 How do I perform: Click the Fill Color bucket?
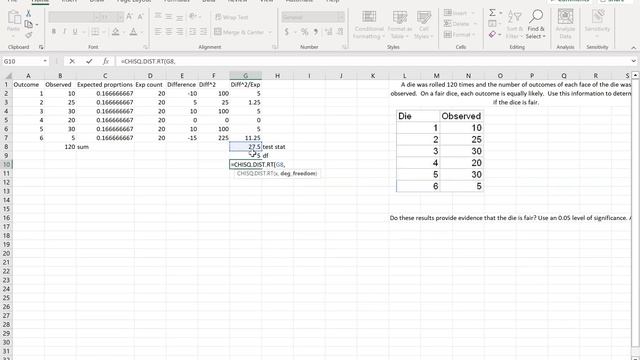coord(116,32)
